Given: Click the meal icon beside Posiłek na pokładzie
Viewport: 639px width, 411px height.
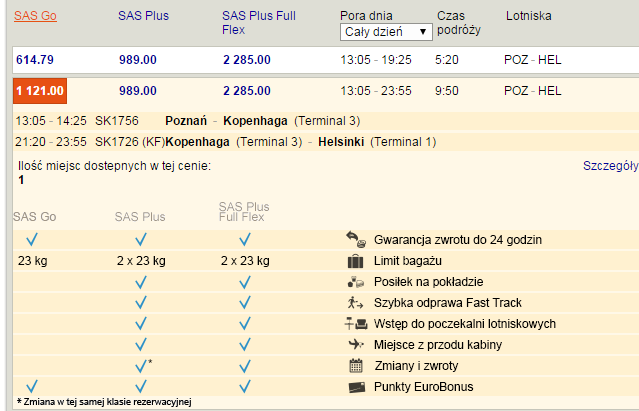Looking at the screenshot, I should [x=355, y=282].
